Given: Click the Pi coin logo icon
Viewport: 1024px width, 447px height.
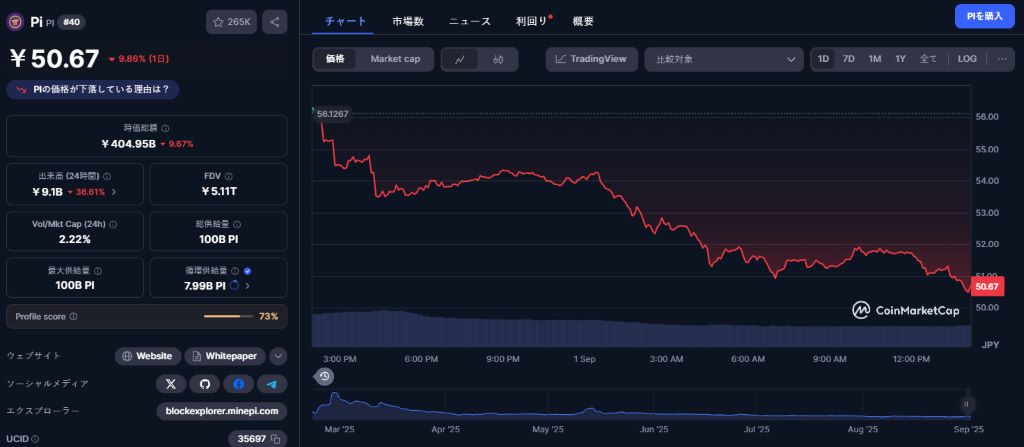Looking at the screenshot, I should 14,22.
